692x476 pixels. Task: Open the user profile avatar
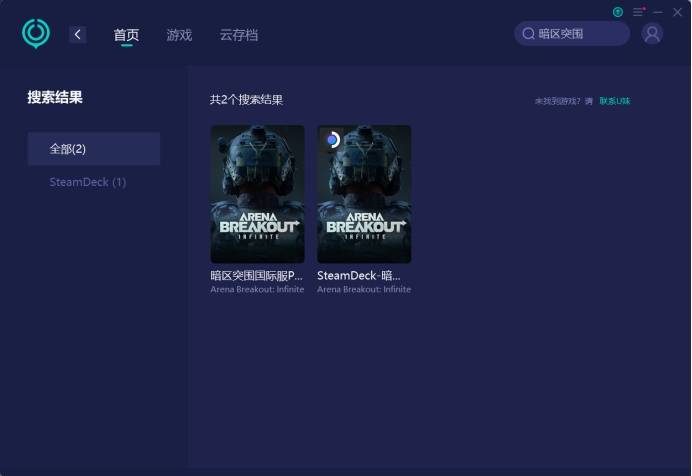[x=652, y=34]
